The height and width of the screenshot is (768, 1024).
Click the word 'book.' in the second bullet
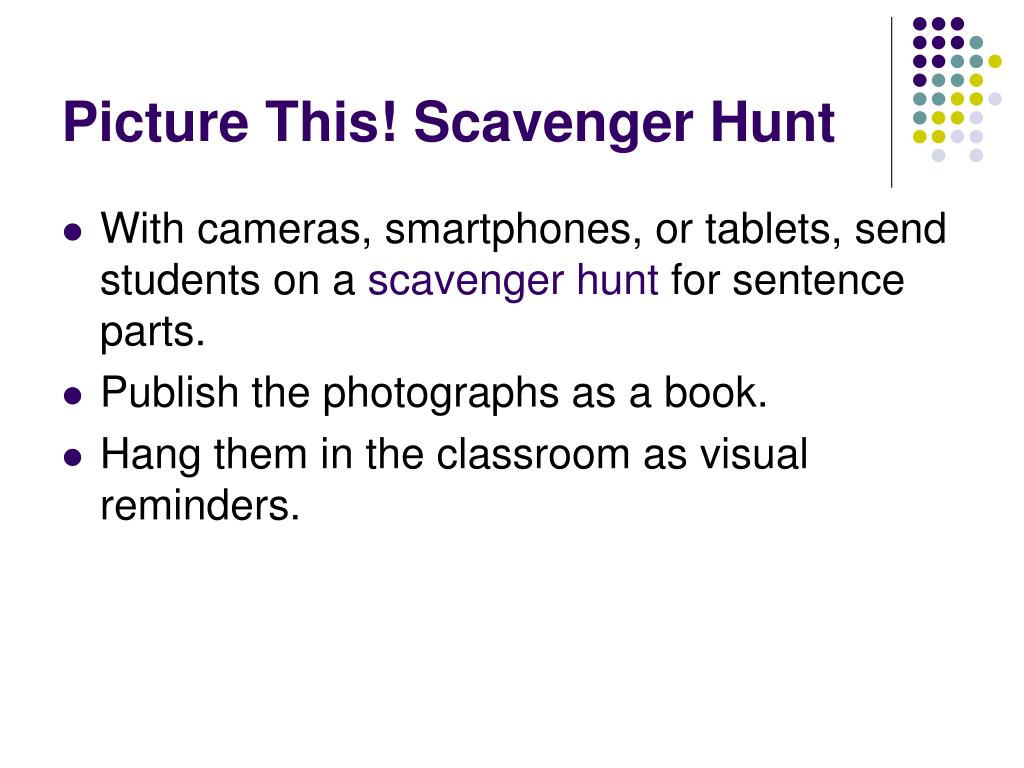716,393
